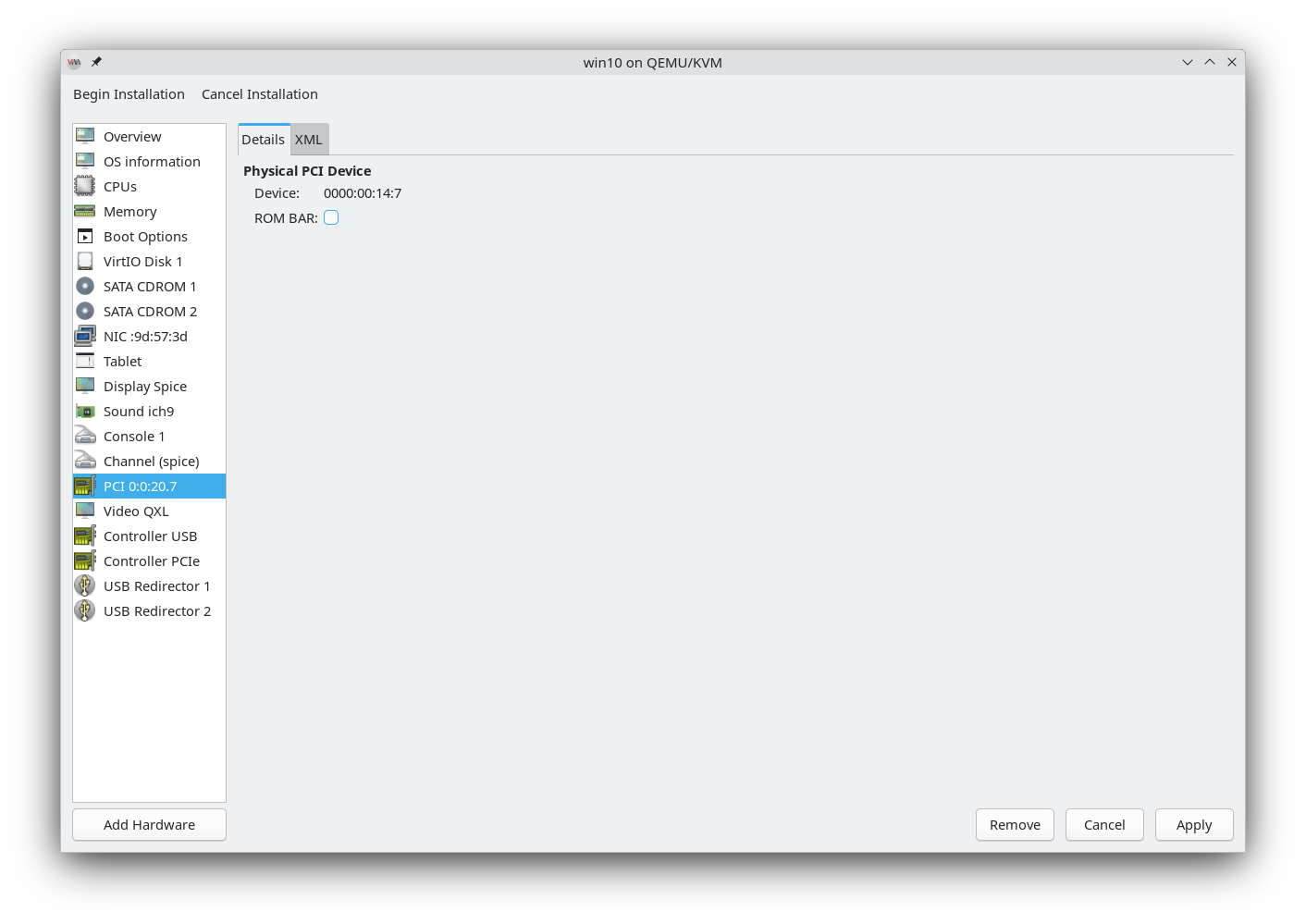Apply the hardware changes
Screen dimensions: 1306x924
[1193, 825]
